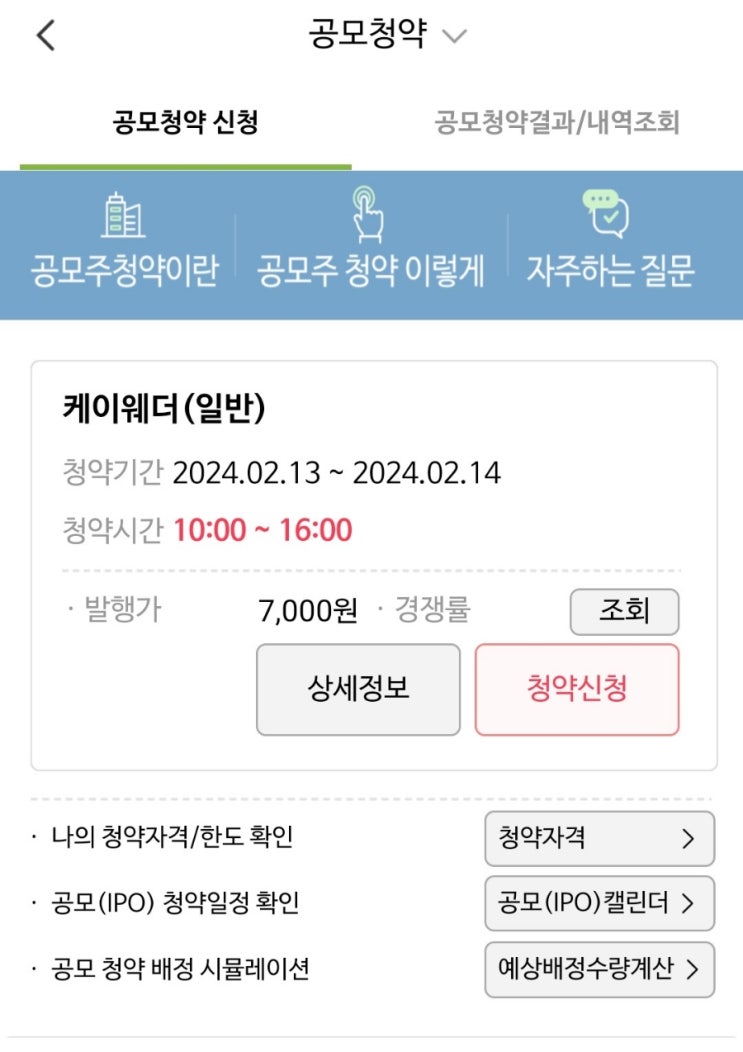Open the 공모(IPO)캘린더 button
This screenshot has width=743, height=1052.
click(599, 903)
